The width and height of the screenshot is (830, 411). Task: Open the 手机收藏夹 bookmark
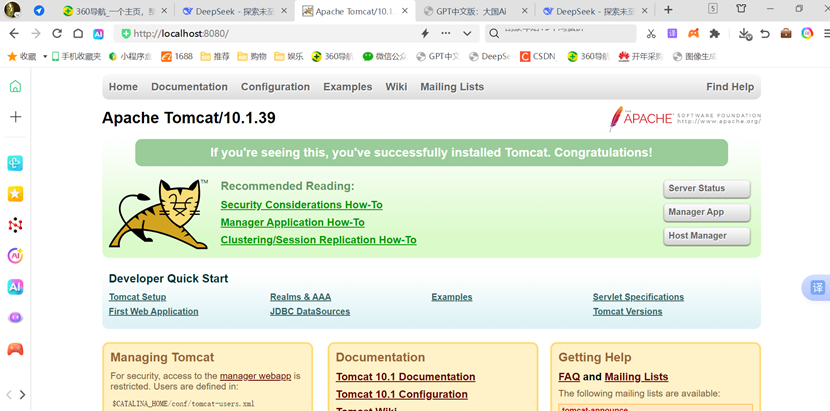click(x=77, y=56)
